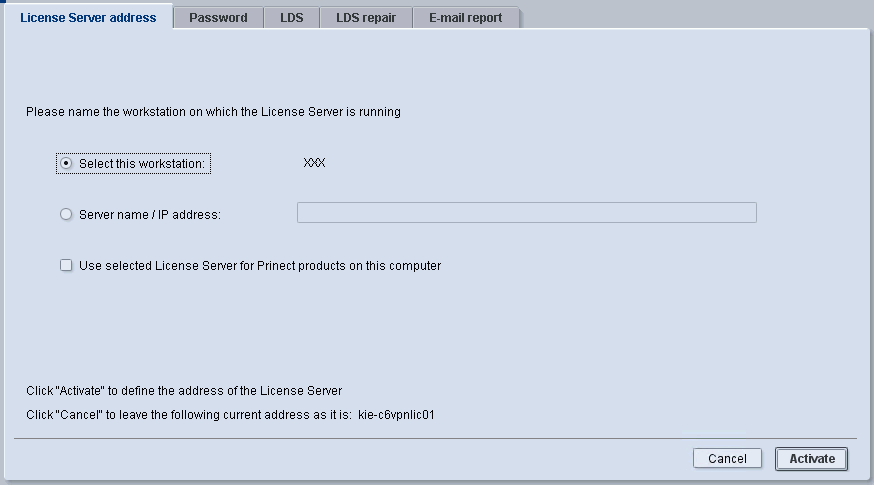
Task: Click the 'Click "Activate" to define' hint line
Action: [x=184, y=391]
